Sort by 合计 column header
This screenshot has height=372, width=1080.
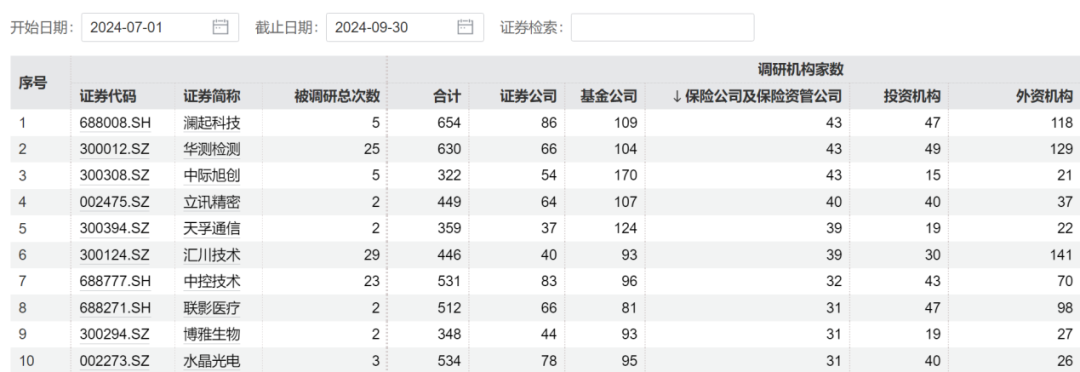click(x=446, y=96)
